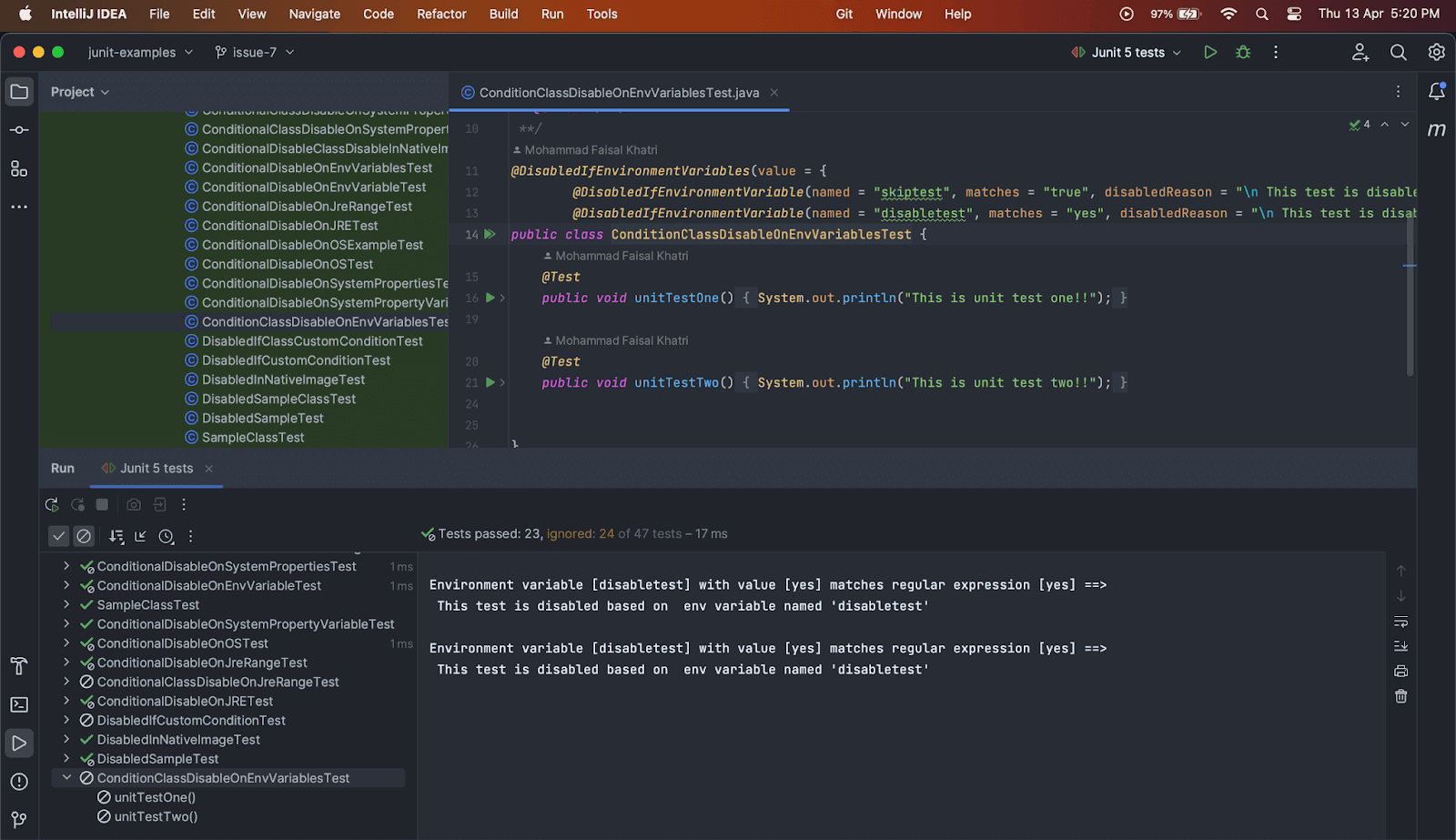Toggle the Show Passed tests filter
The height and width of the screenshot is (840, 1456).
point(58,536)
